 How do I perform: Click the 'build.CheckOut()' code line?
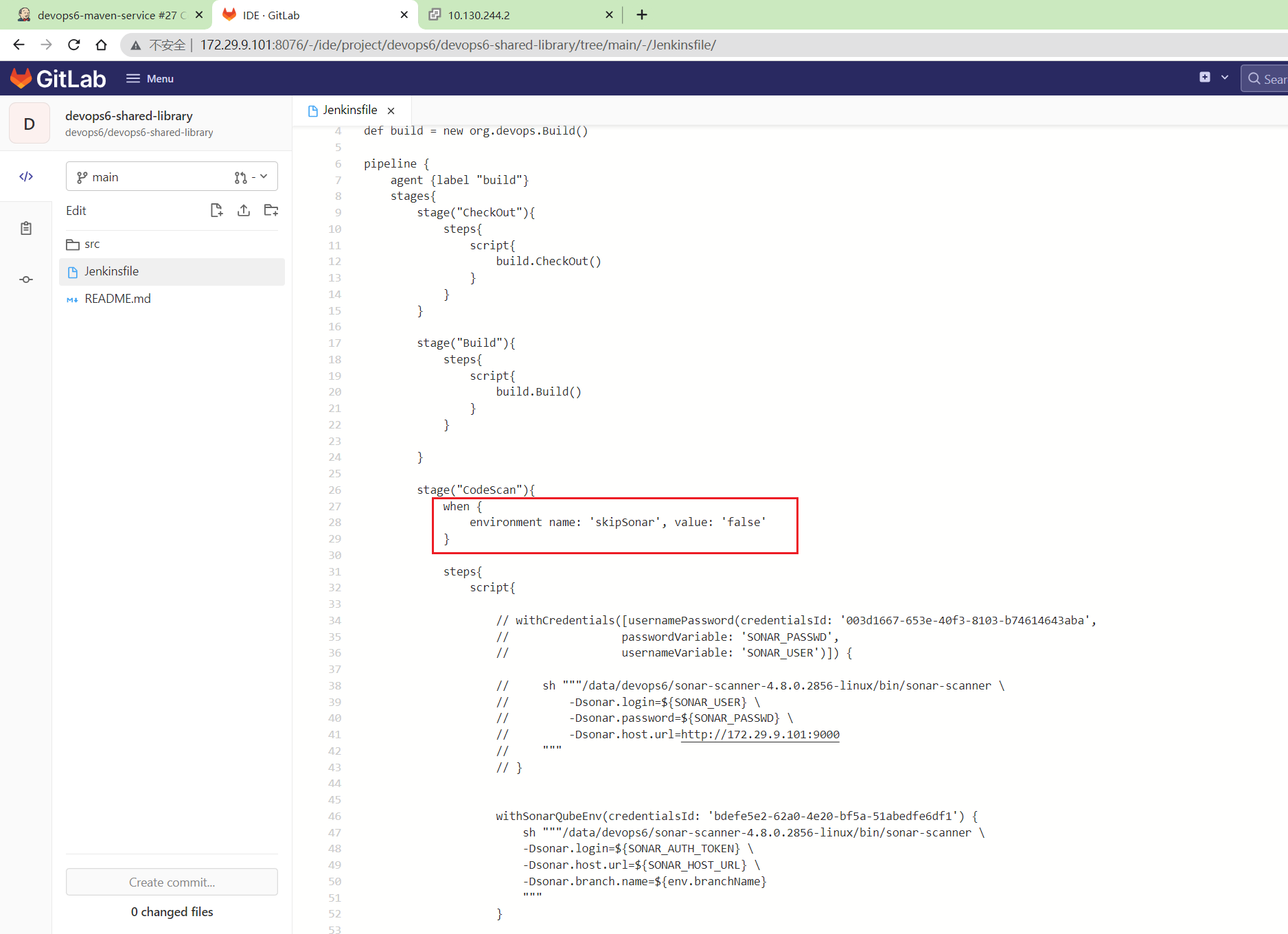[x=549, y=261]
